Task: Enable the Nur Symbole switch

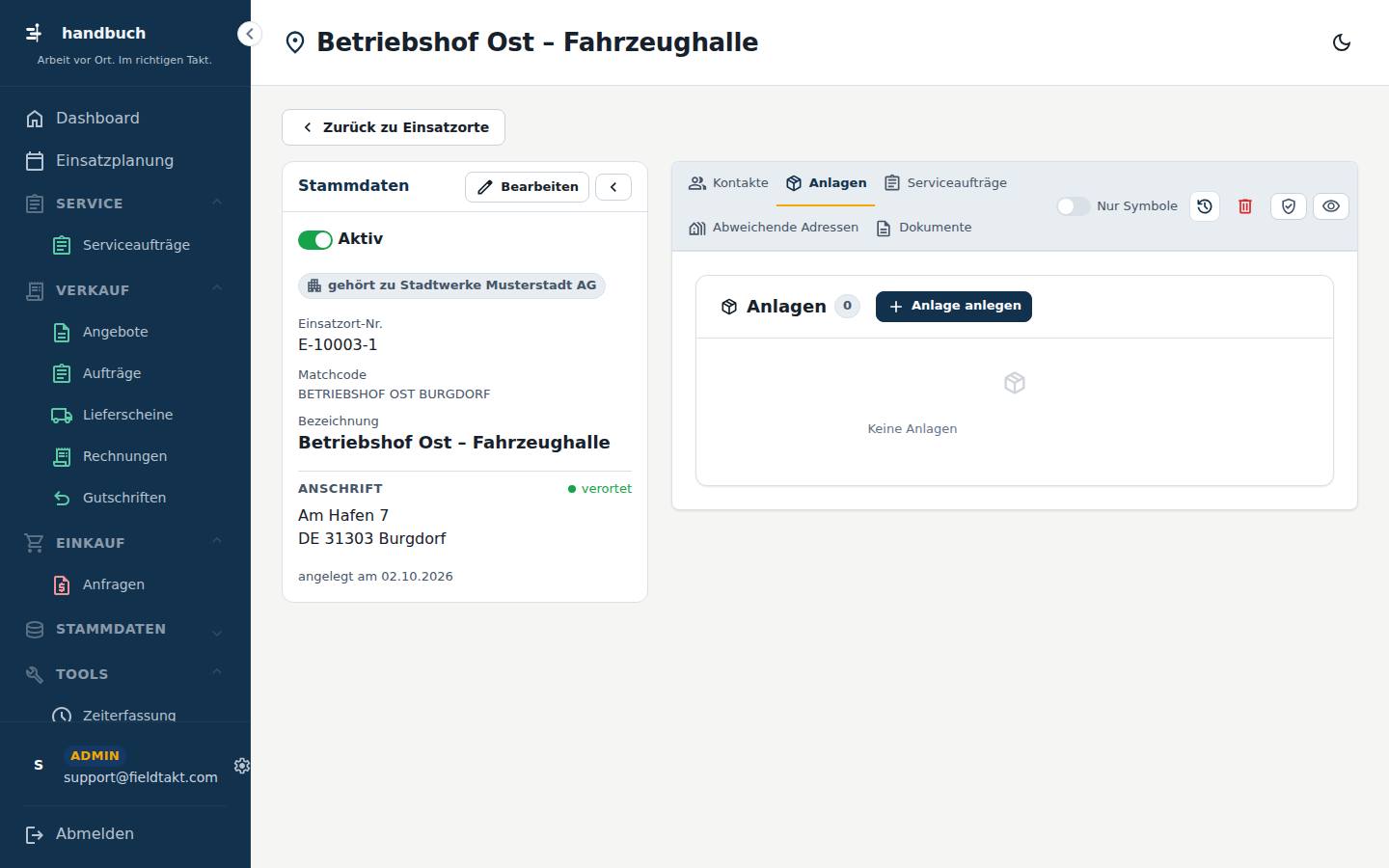Action: pyautogui.click(x=1073, y=206)
